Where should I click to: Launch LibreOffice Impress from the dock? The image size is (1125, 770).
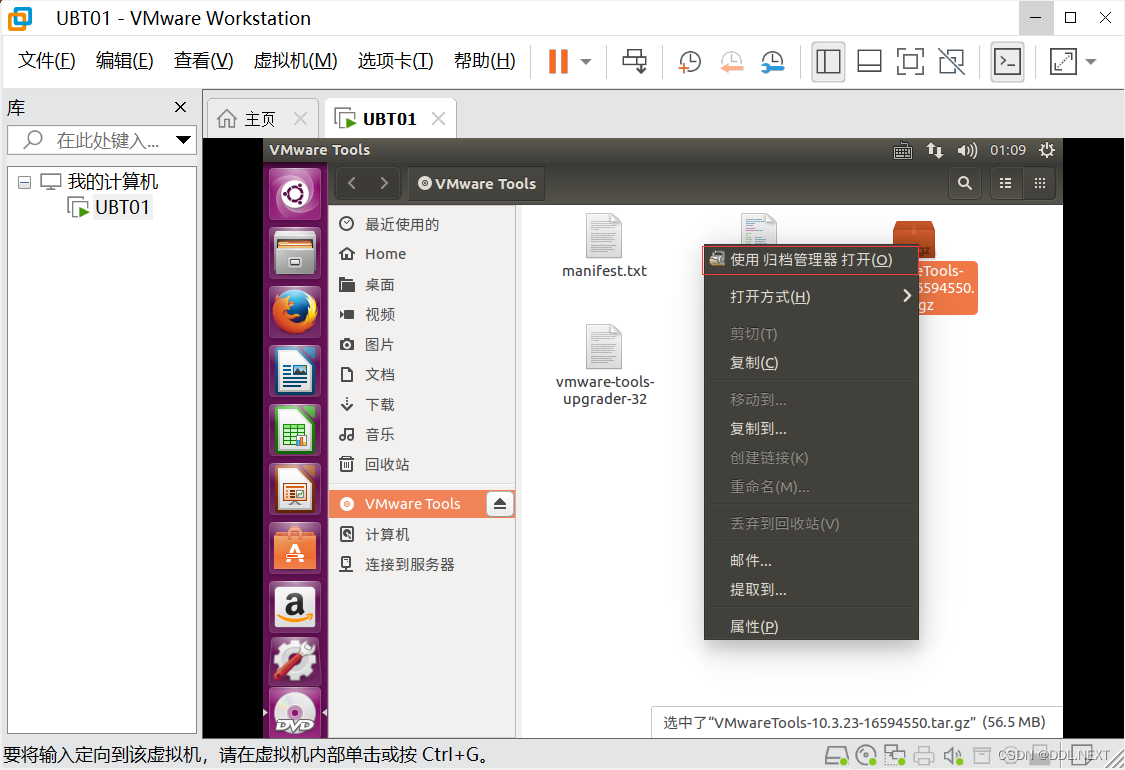(x=295, y=488)
